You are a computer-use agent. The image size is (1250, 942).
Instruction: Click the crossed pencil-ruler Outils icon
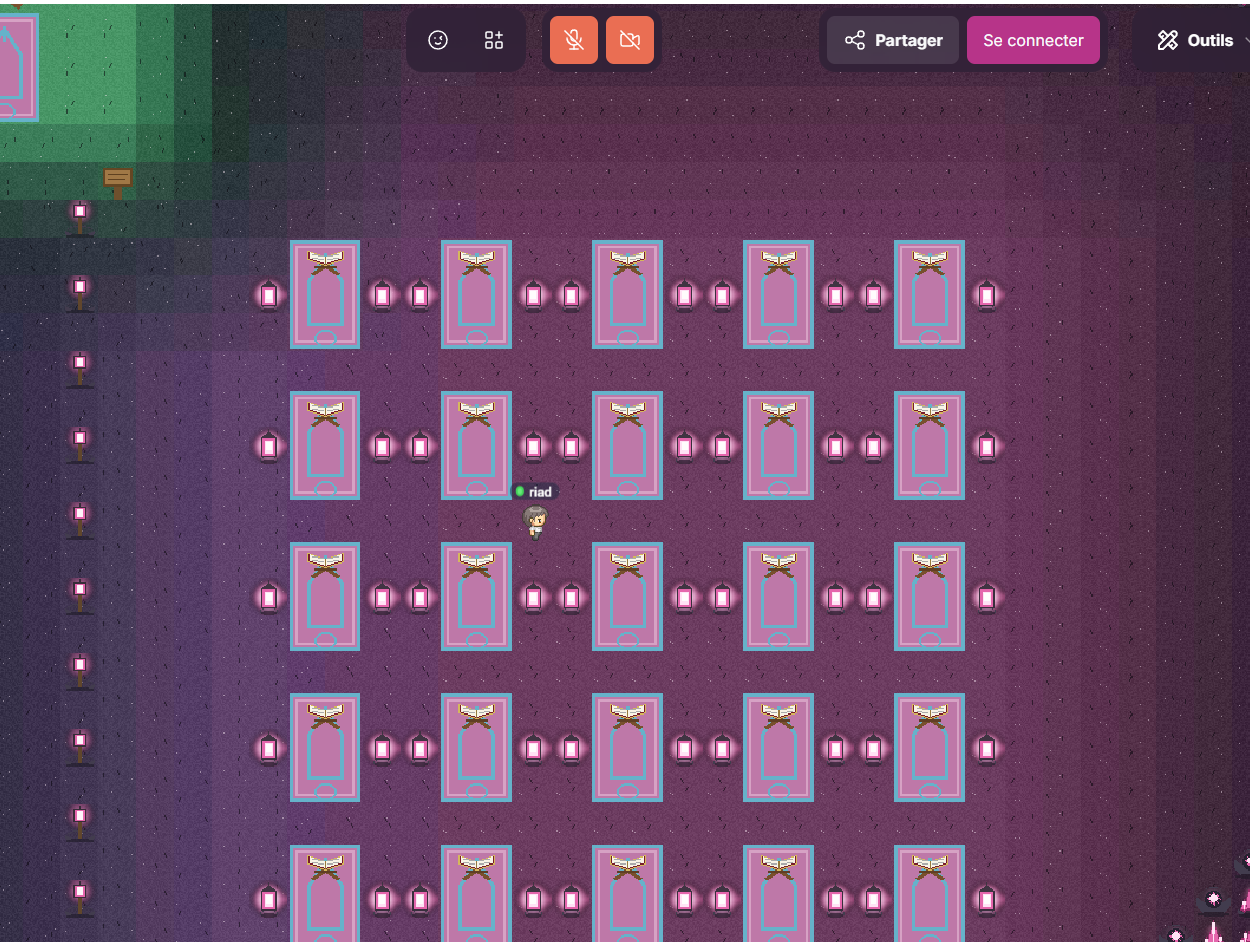point(1167,40)
